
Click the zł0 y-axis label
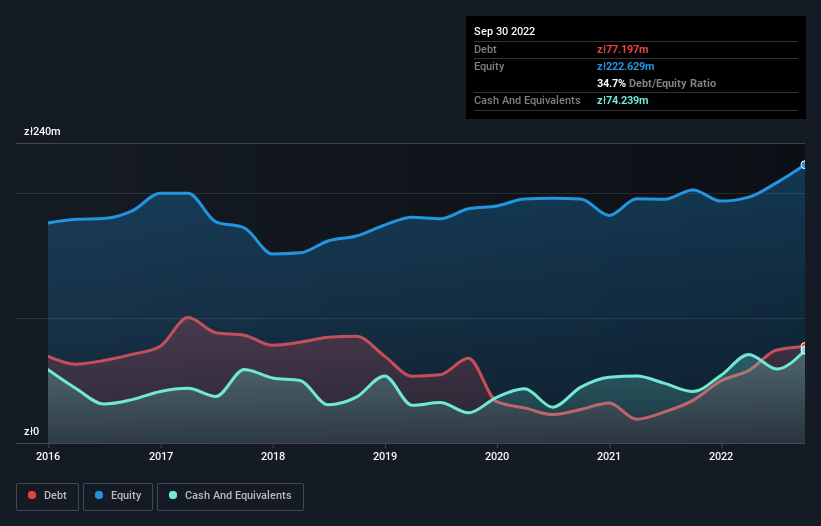tap(31, 431)
